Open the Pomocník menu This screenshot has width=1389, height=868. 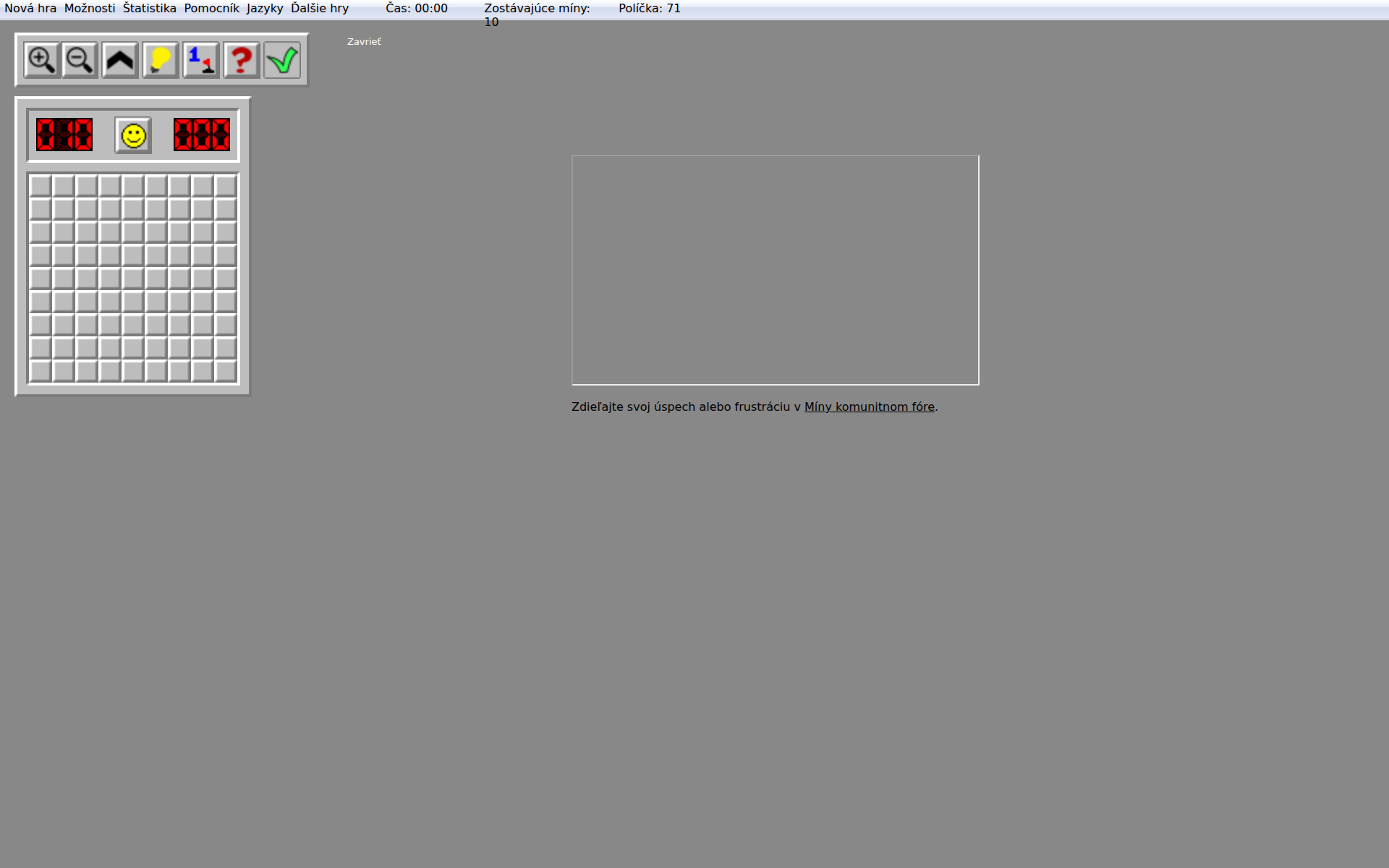211,9
